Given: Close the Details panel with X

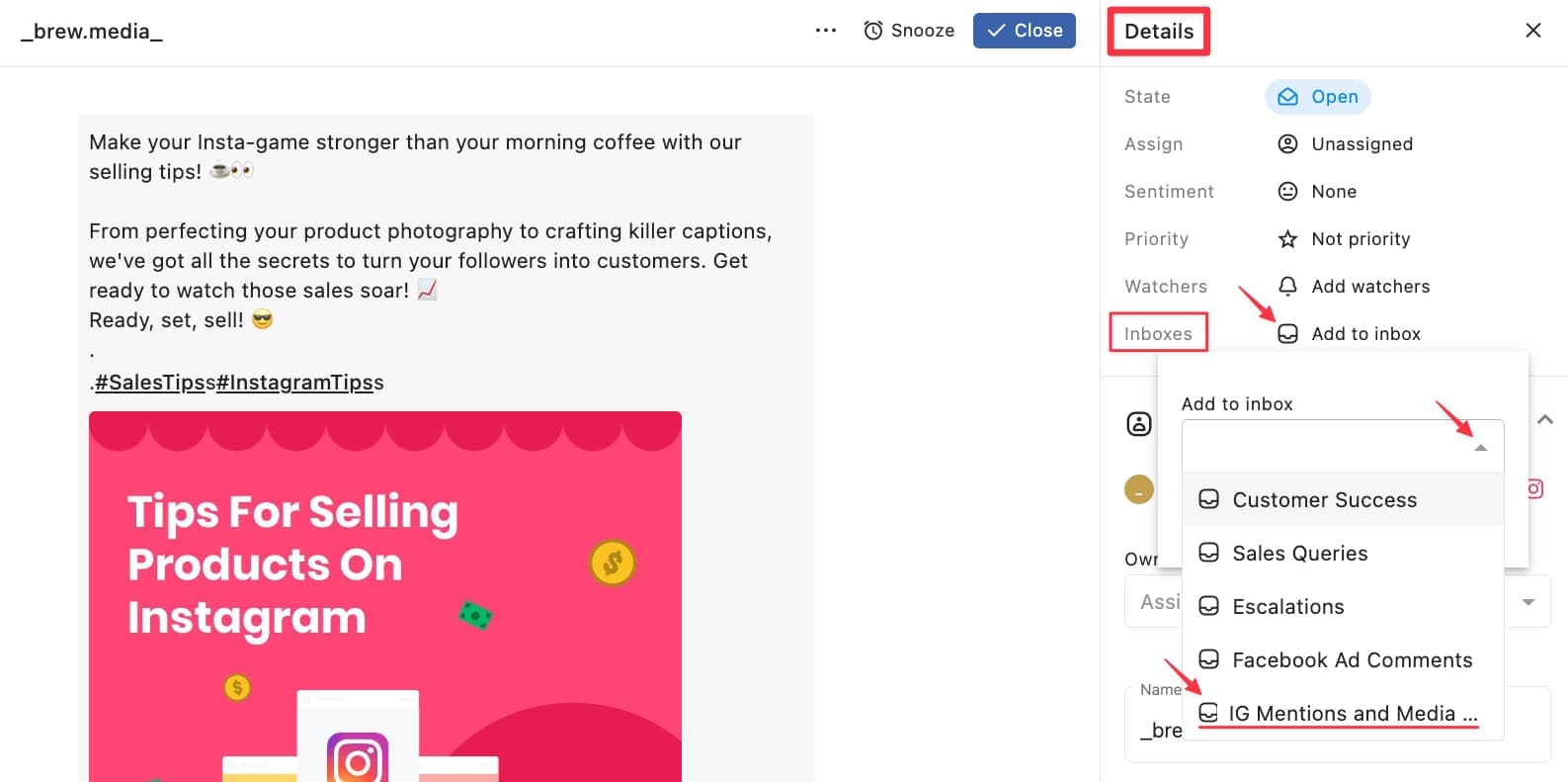Looking at the screenshot, I should tap(1533, 31).
